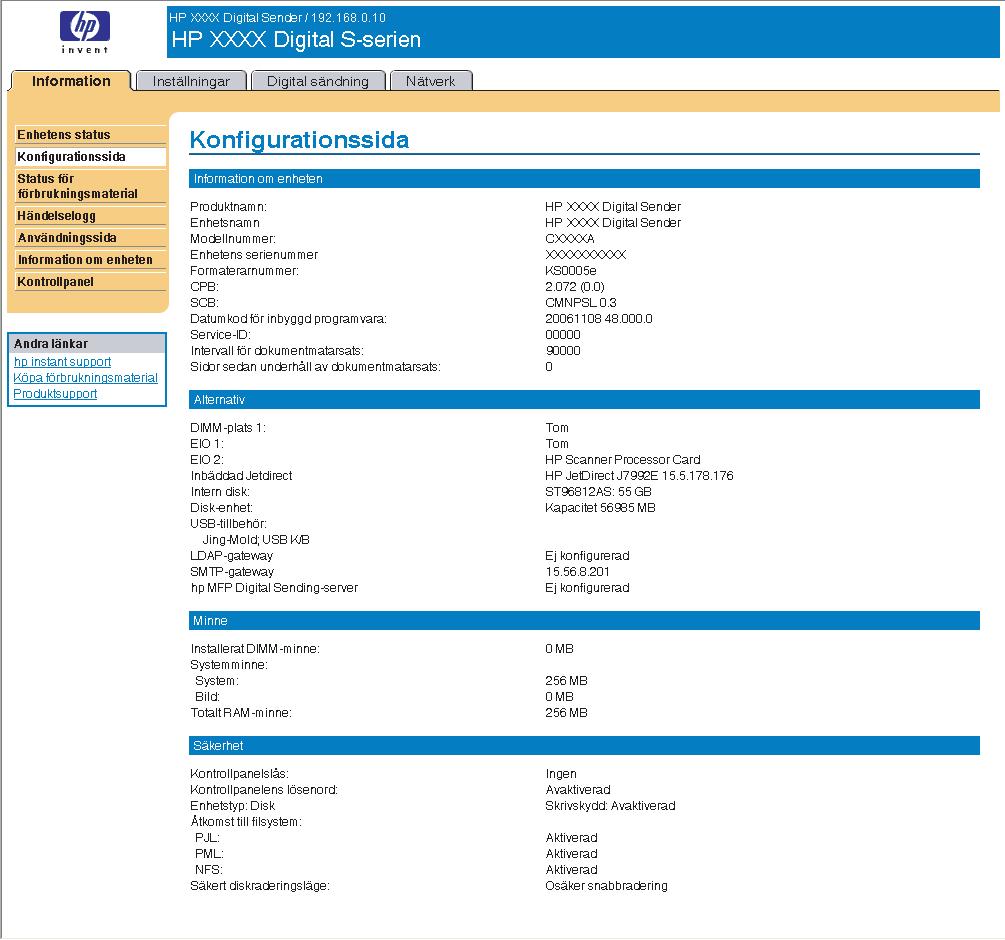1005x940 pixels.
Task: Click the DIMM-plats 1 label
Action: coord(228,427)
